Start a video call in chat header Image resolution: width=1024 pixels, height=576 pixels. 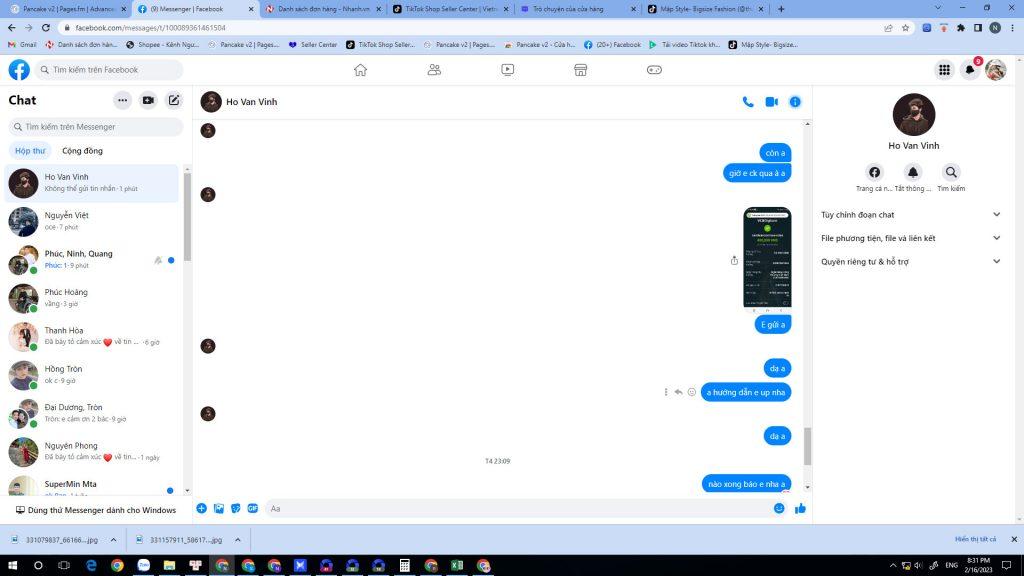coord(772,102)
